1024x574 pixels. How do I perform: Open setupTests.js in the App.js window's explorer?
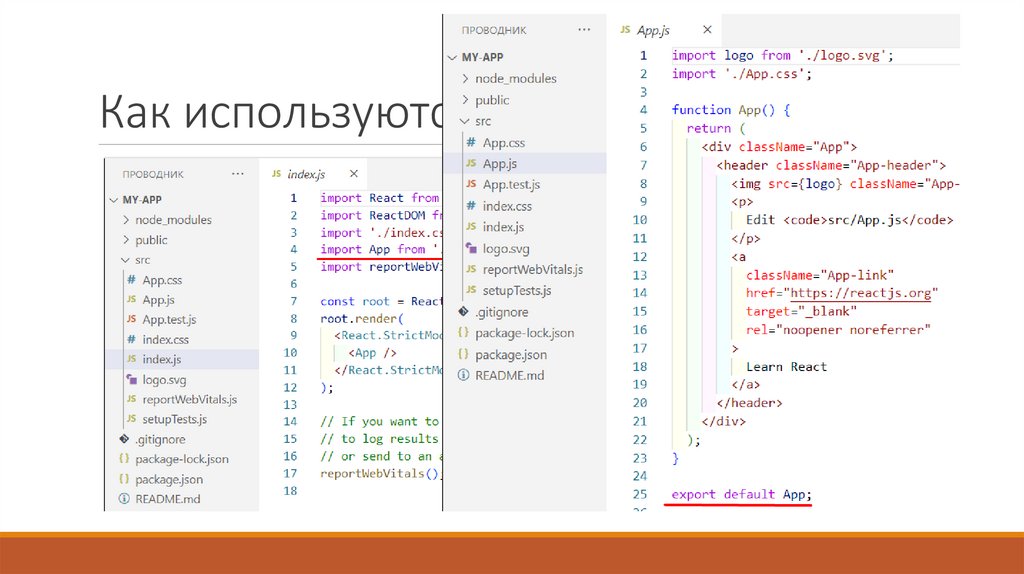click(516, 290)
